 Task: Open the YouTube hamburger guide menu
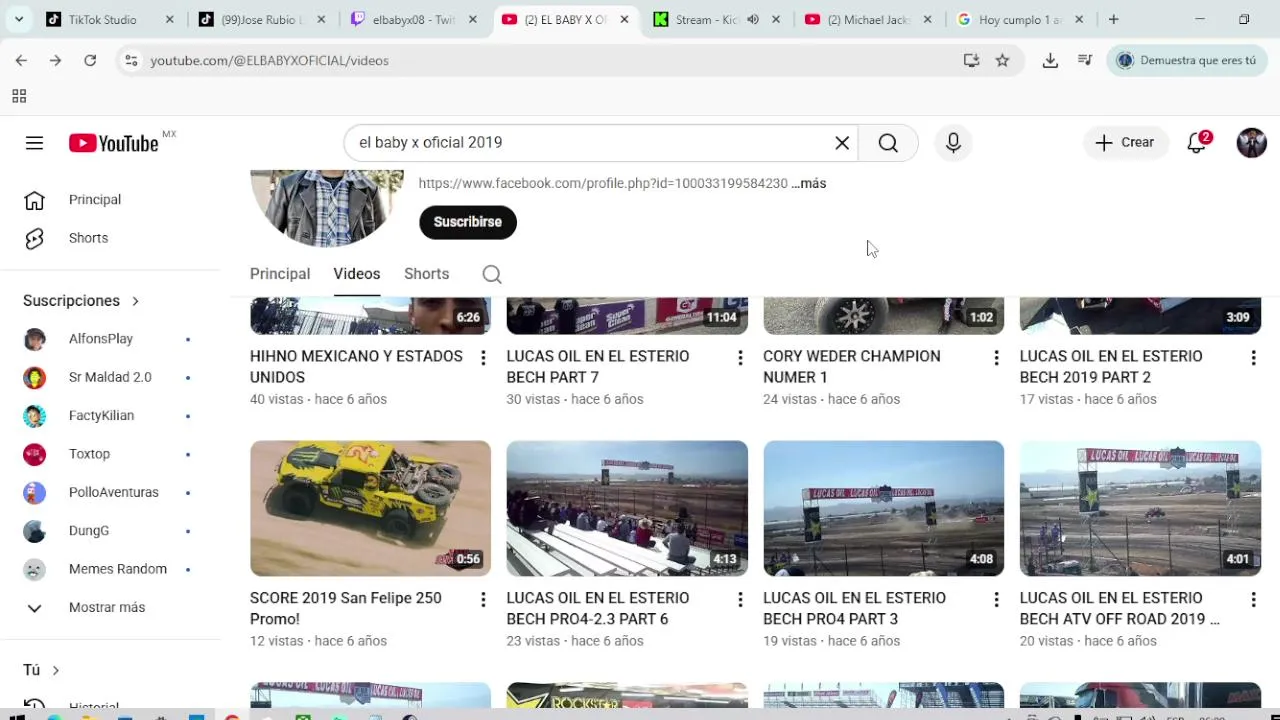(34, 143)
